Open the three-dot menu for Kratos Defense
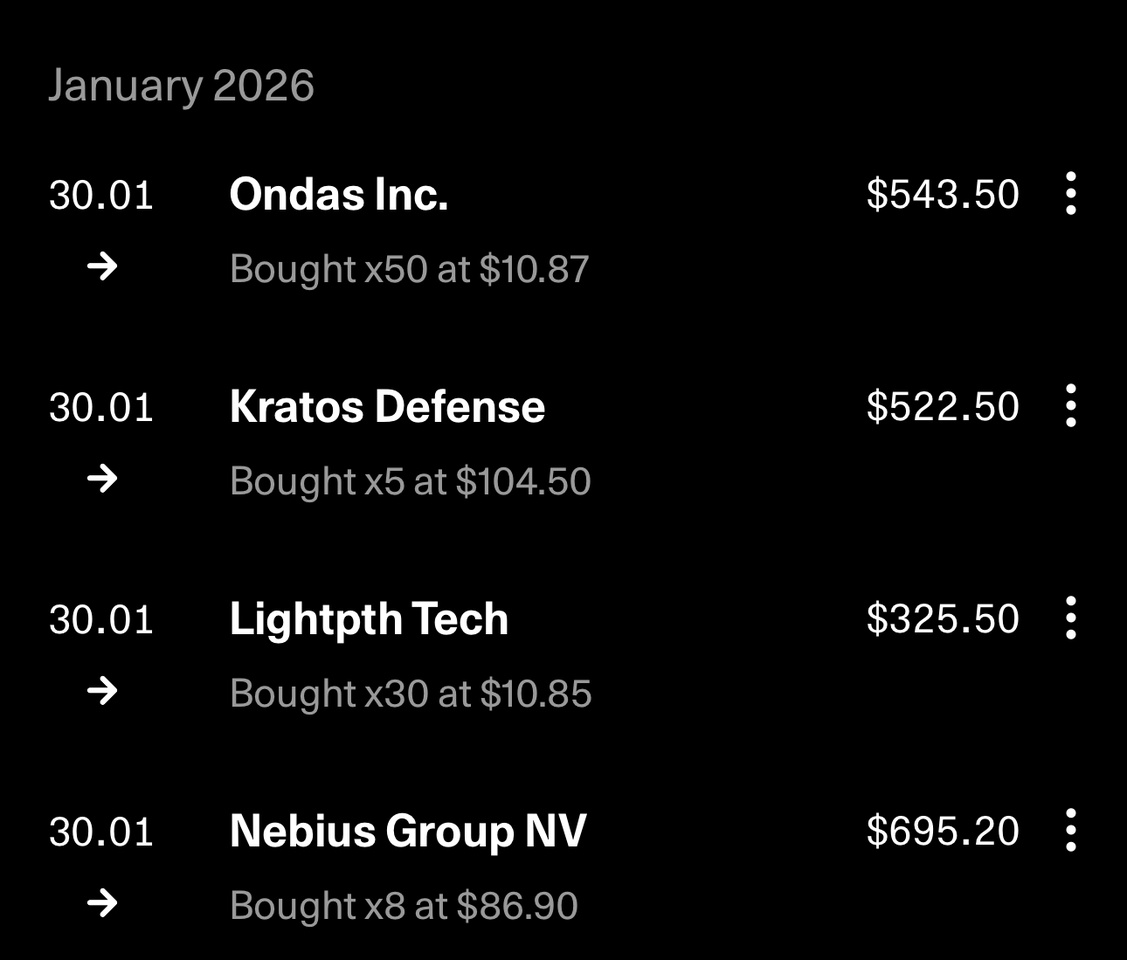The image size is (1127, 960). [1070, 406]
